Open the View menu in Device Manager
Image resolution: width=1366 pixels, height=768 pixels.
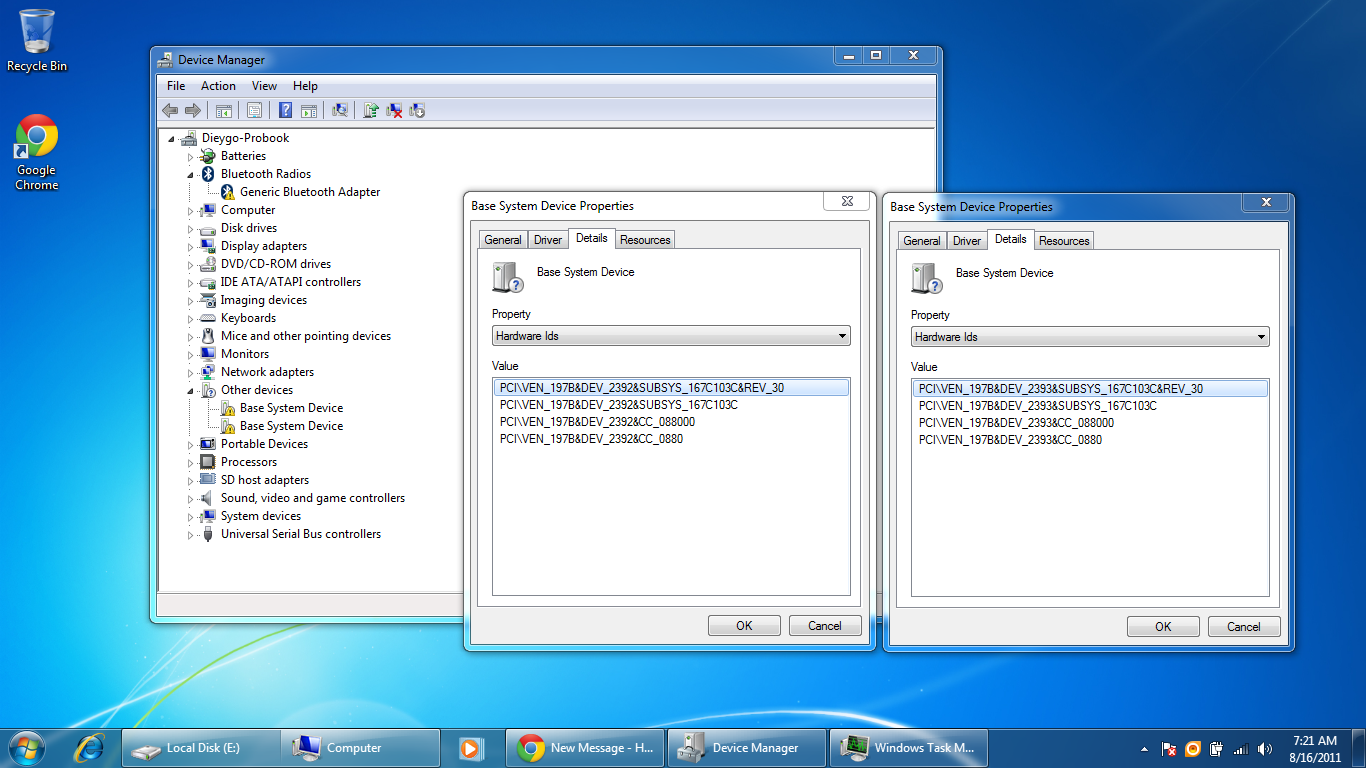click(x=264, y=86)
